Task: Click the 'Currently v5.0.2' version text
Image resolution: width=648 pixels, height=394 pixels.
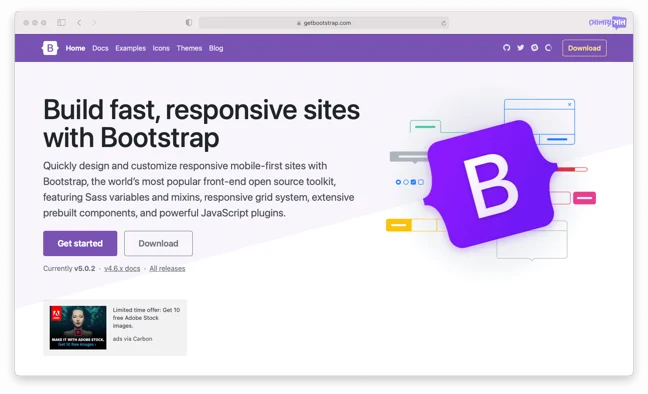Action: tap(69, 269)
